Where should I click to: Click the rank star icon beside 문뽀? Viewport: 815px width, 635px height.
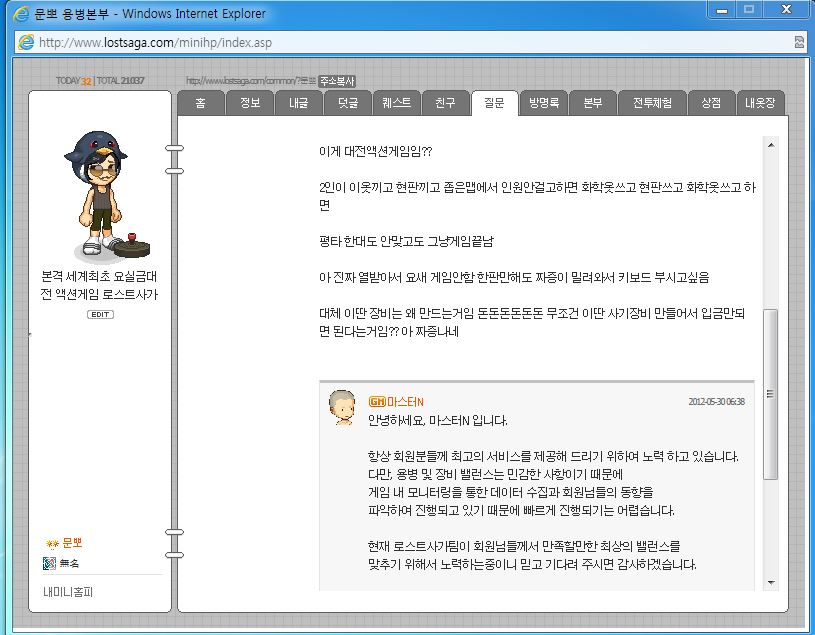click(52, 544)
